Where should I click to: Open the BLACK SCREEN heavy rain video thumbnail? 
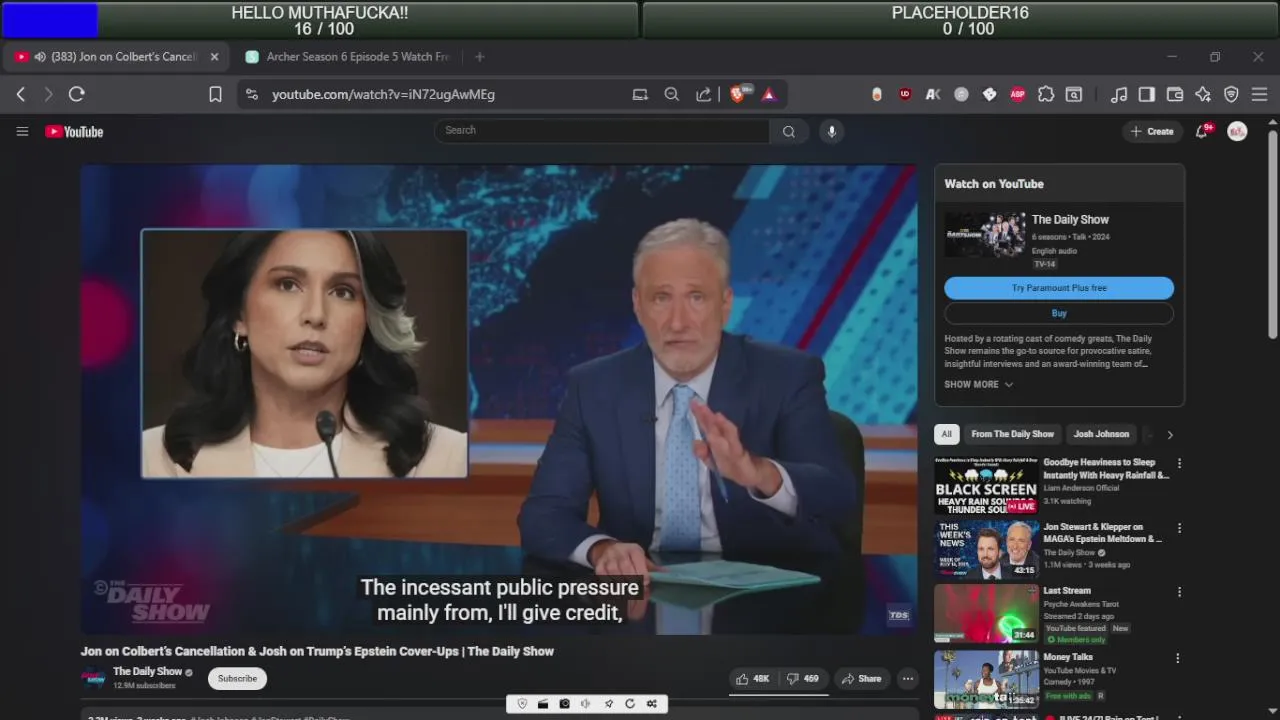click(986, 486)
